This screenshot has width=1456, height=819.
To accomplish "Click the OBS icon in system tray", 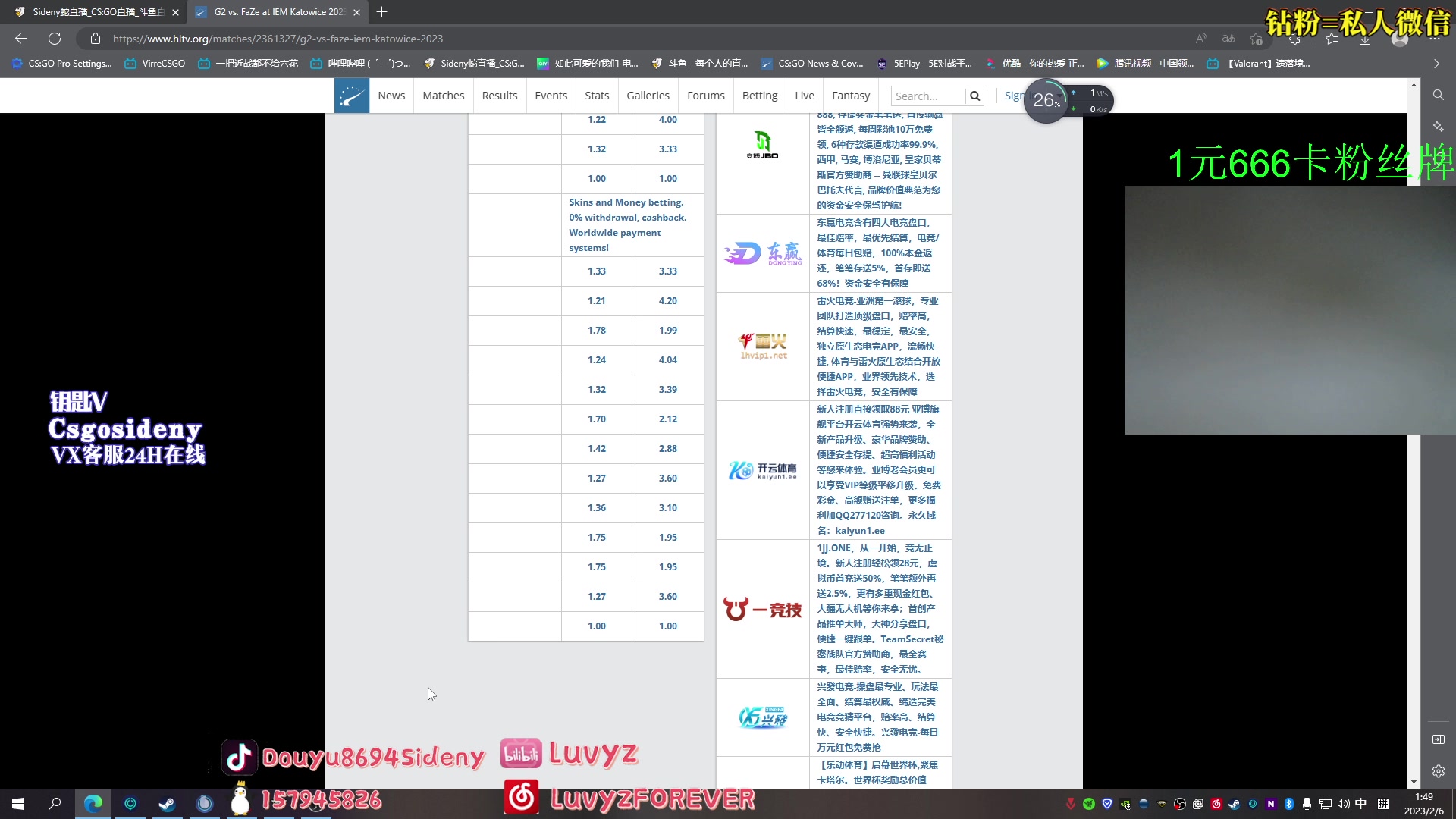I will click(1179, 804).
